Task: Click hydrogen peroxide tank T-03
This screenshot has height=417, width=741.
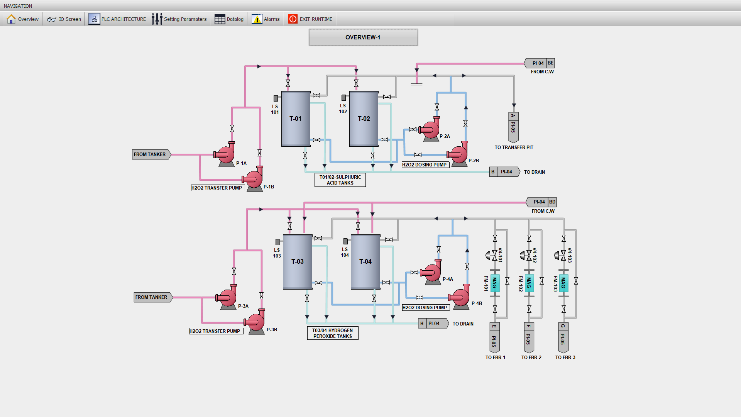Action: pos(296,262)
